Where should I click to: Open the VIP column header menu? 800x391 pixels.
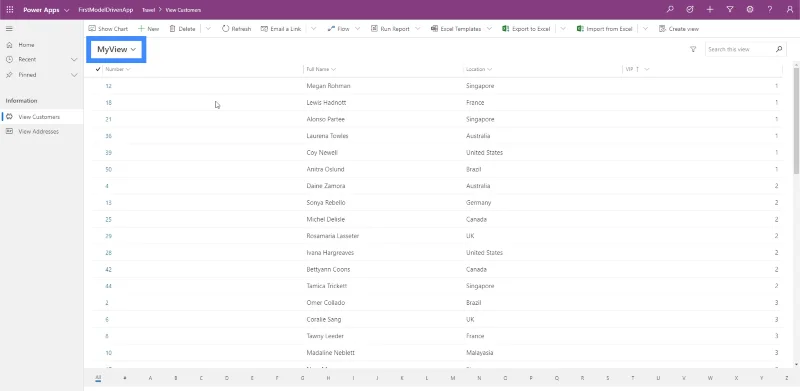click(x=637, y=69)
